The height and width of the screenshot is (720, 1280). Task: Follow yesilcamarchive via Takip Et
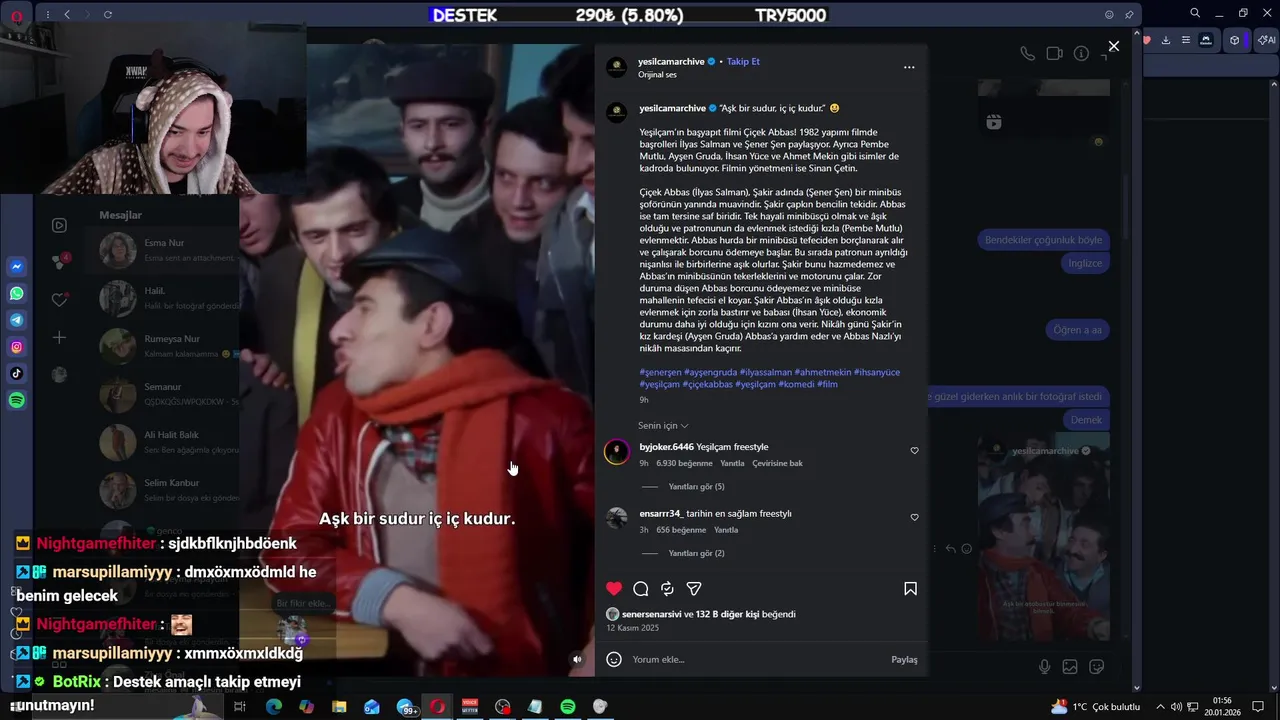(x=743, y=62)
